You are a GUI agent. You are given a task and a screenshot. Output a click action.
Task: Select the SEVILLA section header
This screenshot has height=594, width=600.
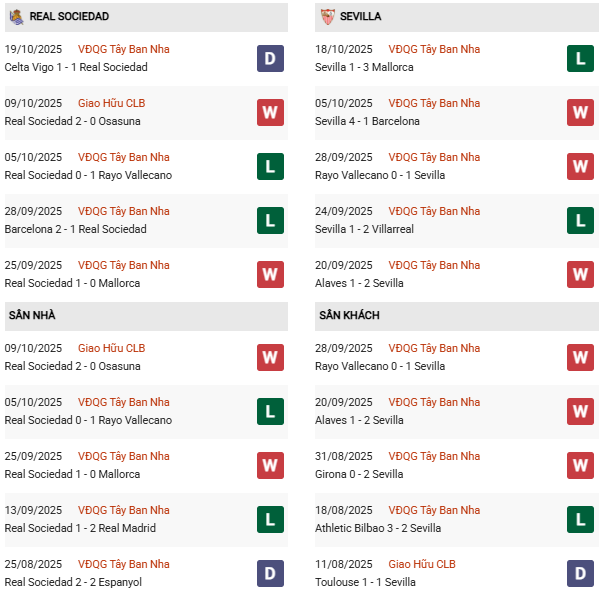[x=359, y=17]
